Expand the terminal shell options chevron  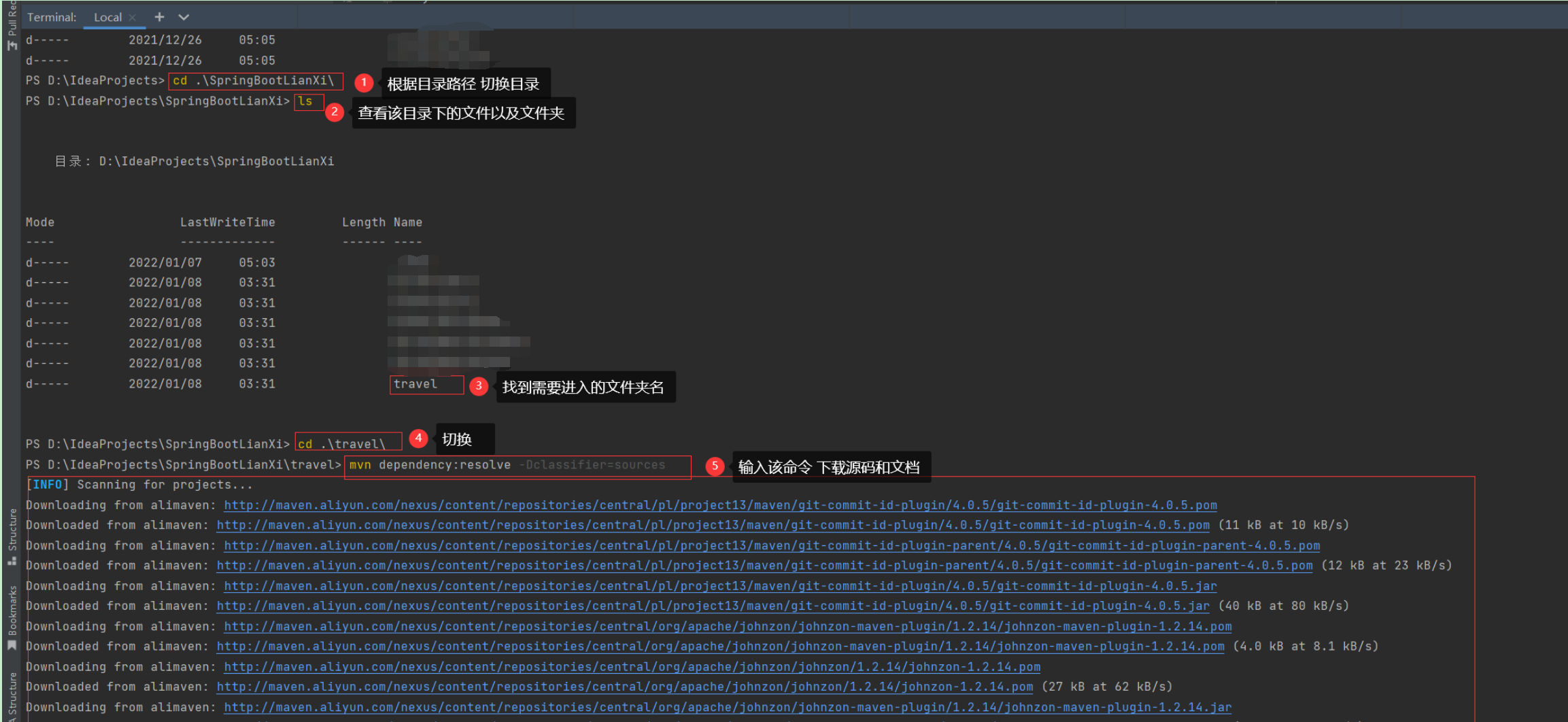[x=184, y=17]
